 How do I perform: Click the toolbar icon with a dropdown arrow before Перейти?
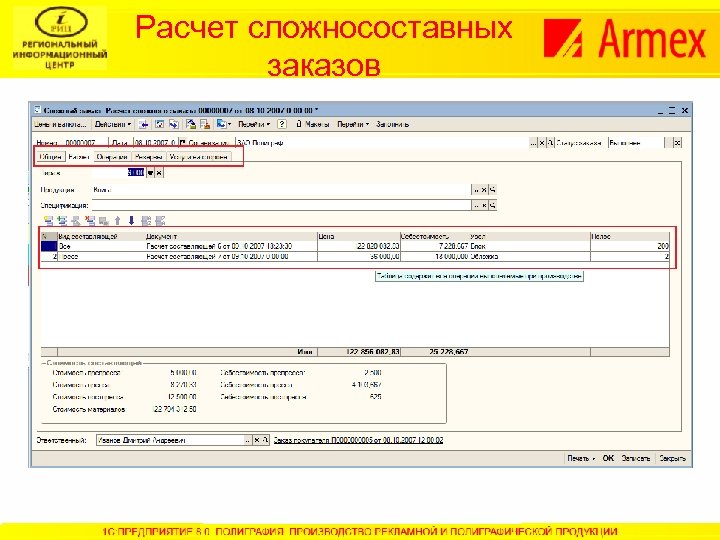(x=223, y=124)
